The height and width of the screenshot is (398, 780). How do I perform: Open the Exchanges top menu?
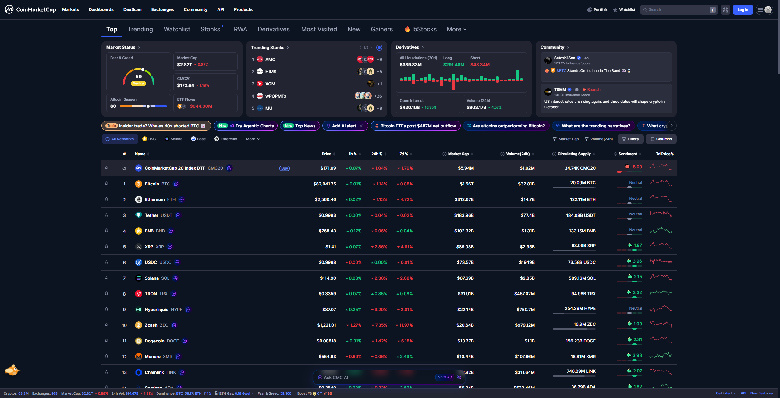162,9
